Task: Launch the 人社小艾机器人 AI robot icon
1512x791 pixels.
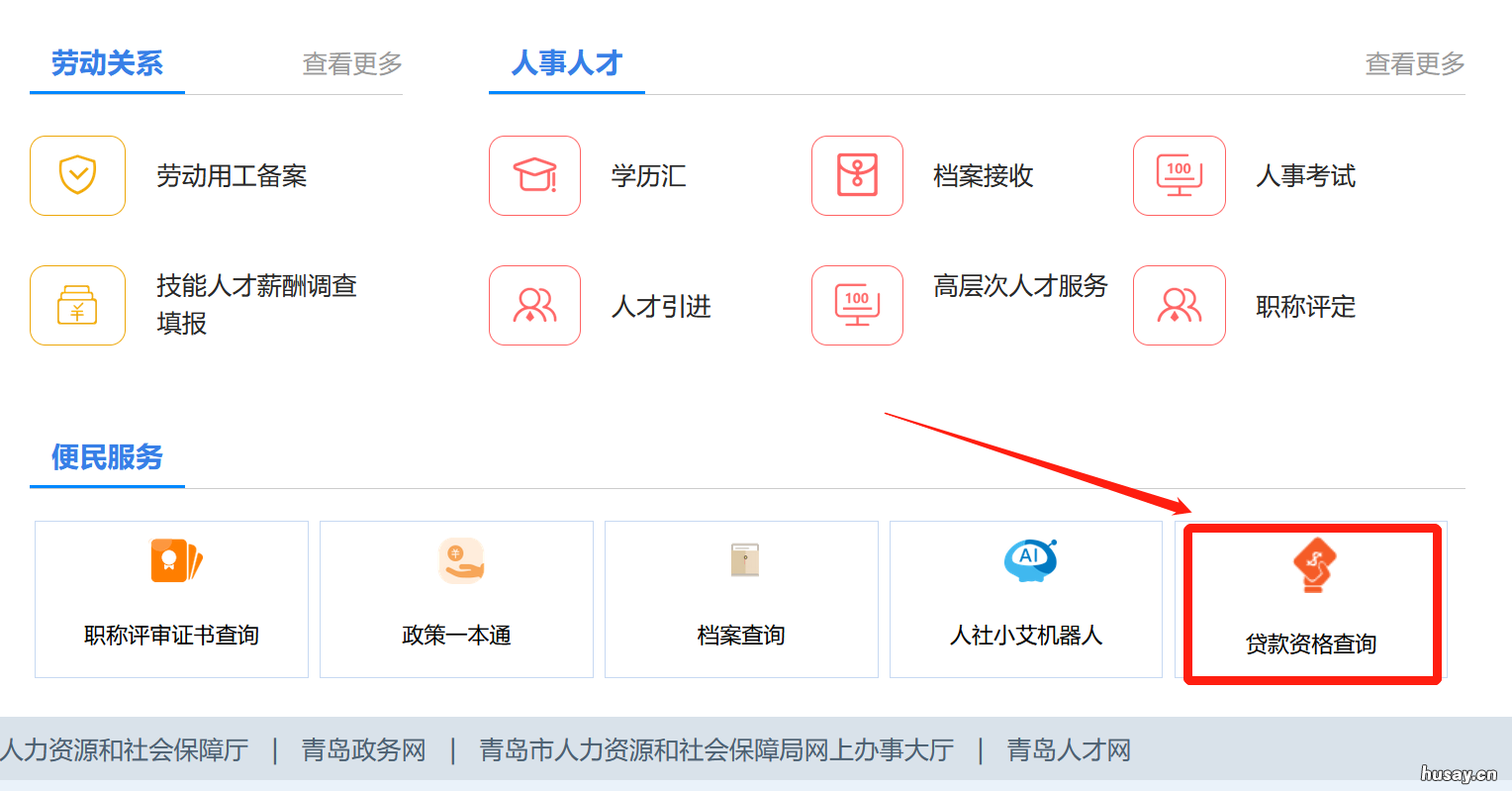Action: pyautogui.click(x=1025, y=560)
